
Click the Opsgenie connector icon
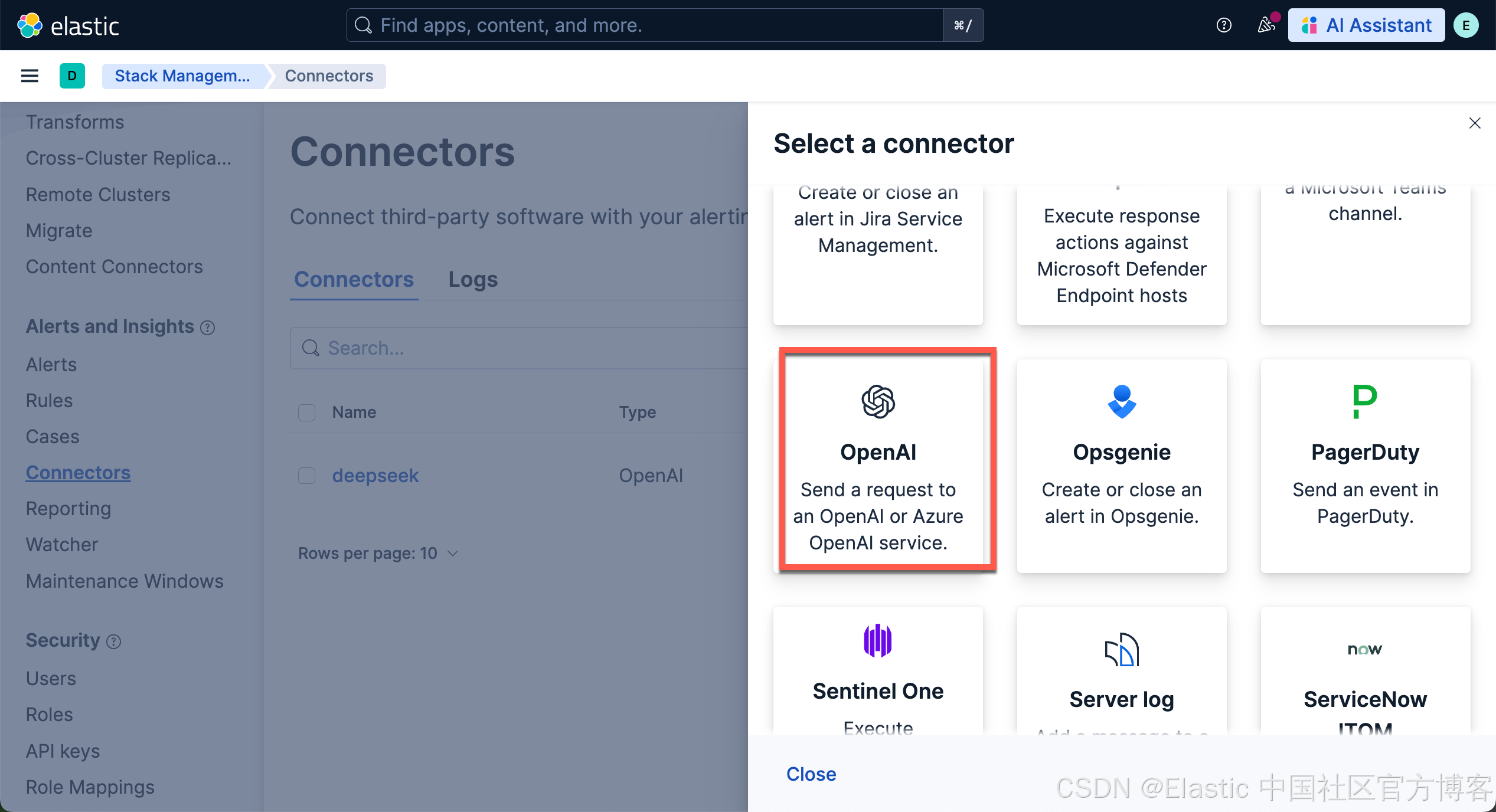(x=1121, y=402)
